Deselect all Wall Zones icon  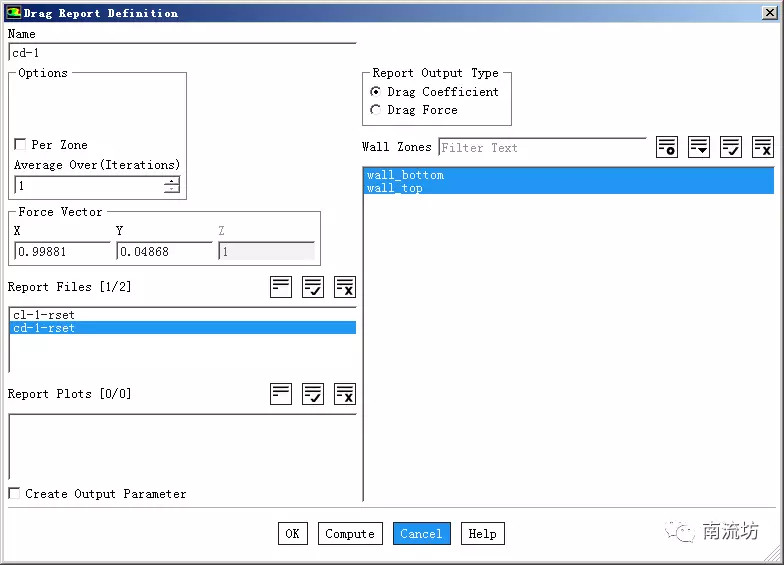762,147
